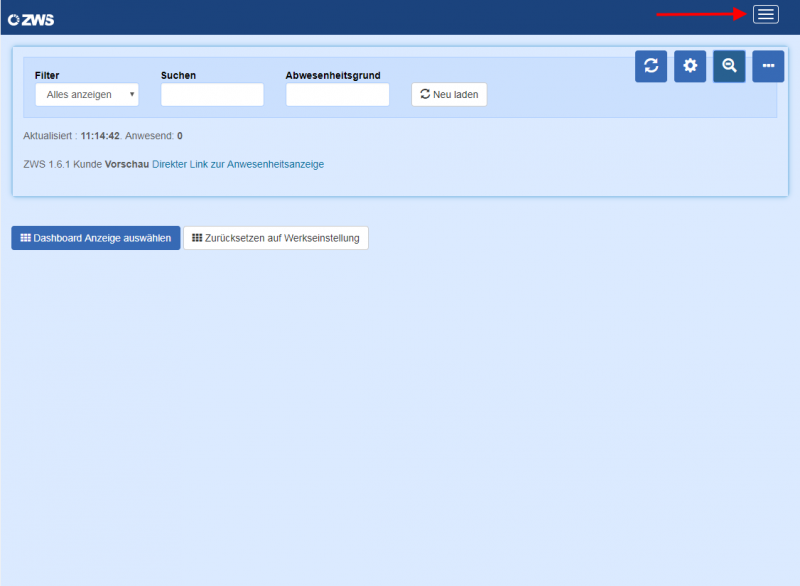Open the three-dots more options button
800x586 pixels.
point(768,66)
